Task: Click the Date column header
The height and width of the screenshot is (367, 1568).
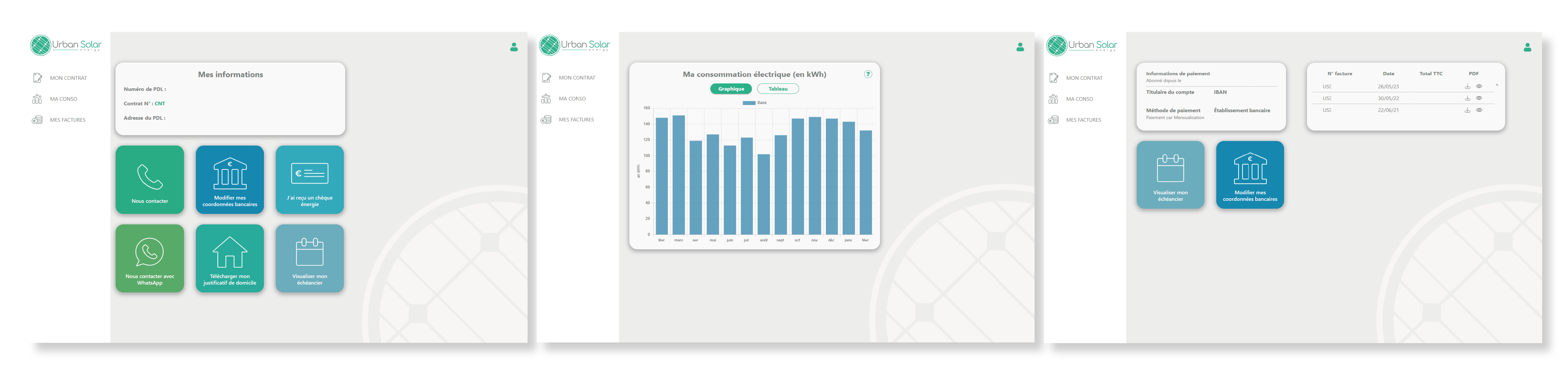Action: 1389,74
